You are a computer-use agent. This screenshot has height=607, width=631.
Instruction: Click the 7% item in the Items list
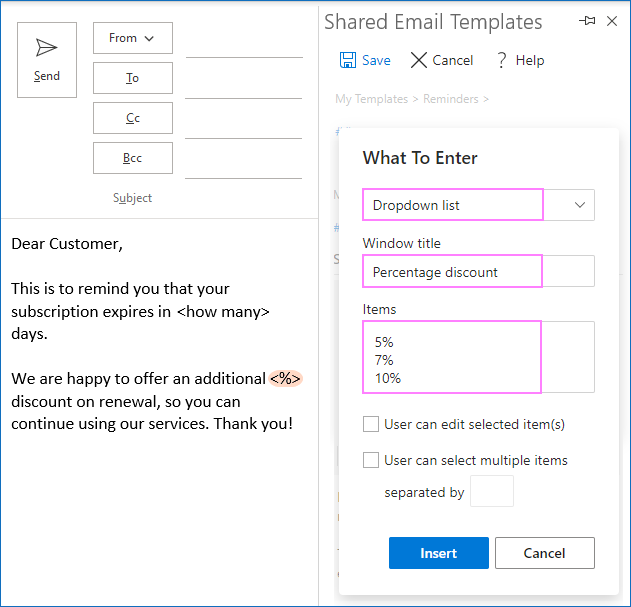tap(384, 360)
